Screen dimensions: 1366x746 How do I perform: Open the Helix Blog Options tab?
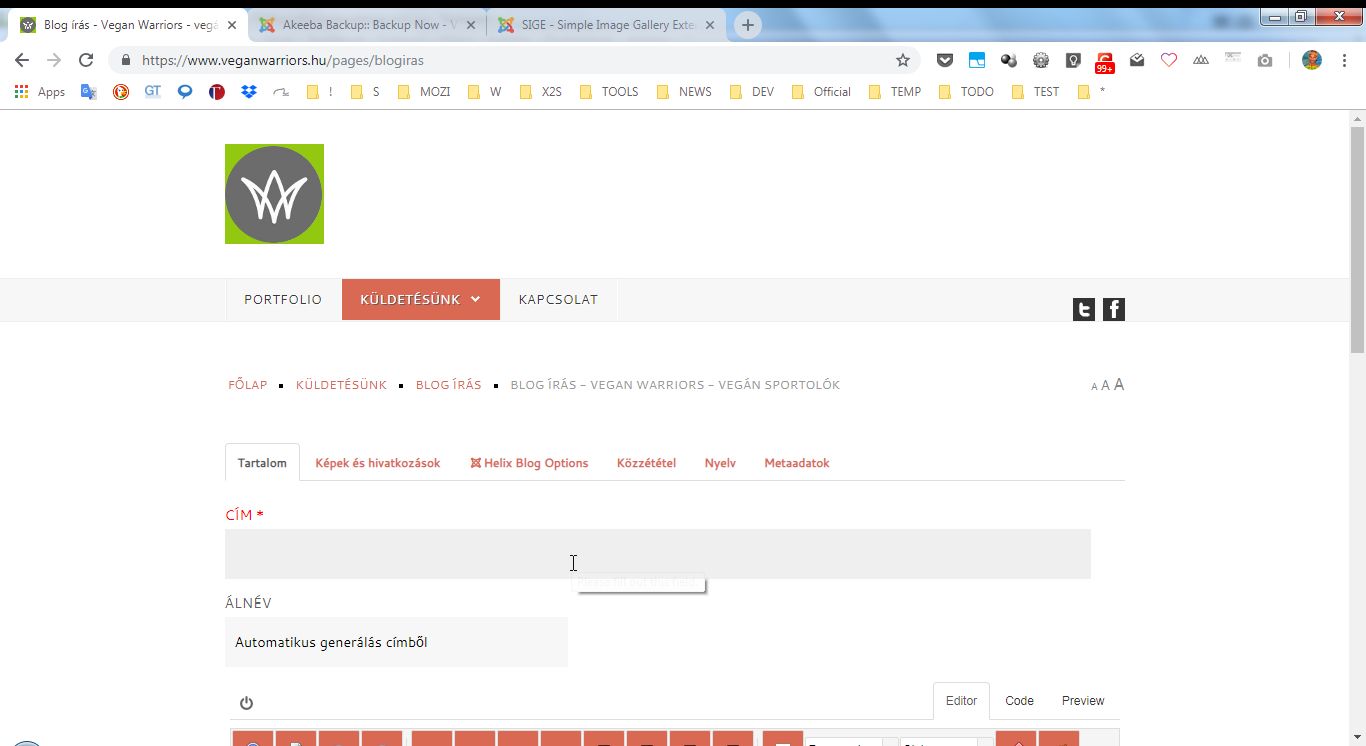coord(529,463)
